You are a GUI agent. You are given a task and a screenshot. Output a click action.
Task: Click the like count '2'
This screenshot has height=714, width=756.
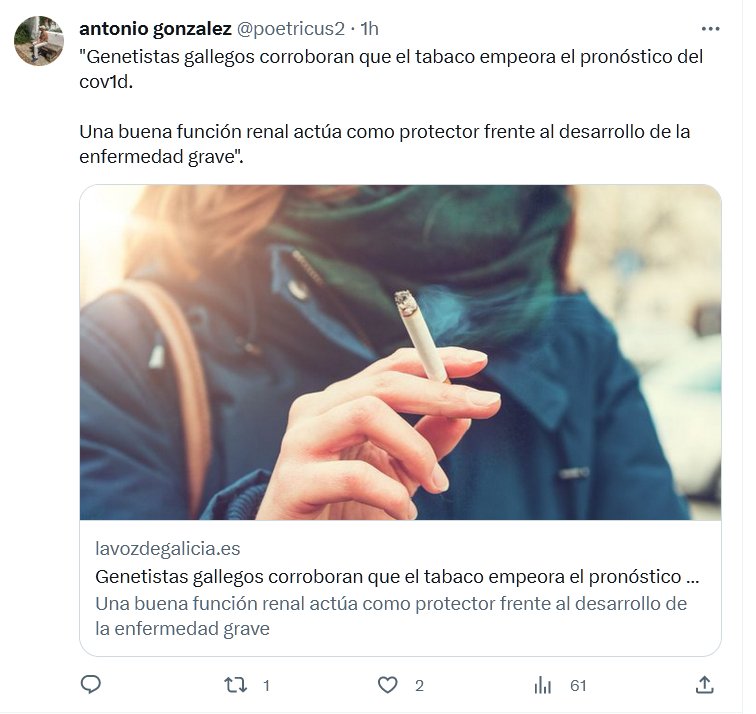click(419, 686)
